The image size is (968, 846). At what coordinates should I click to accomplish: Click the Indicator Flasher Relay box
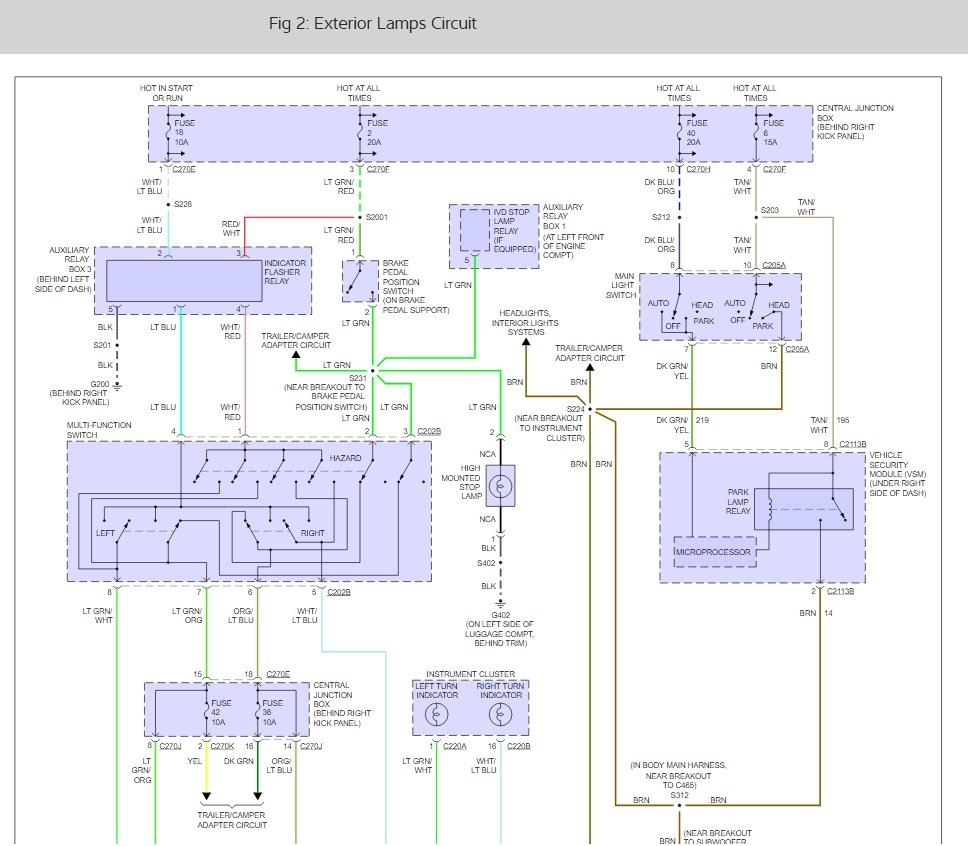[x=184, y=281]
